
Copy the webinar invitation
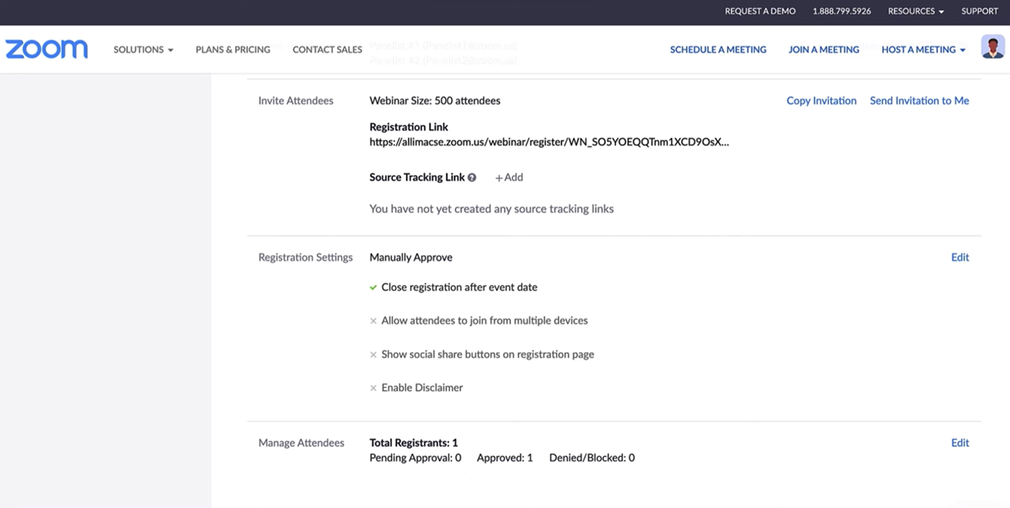821,101
